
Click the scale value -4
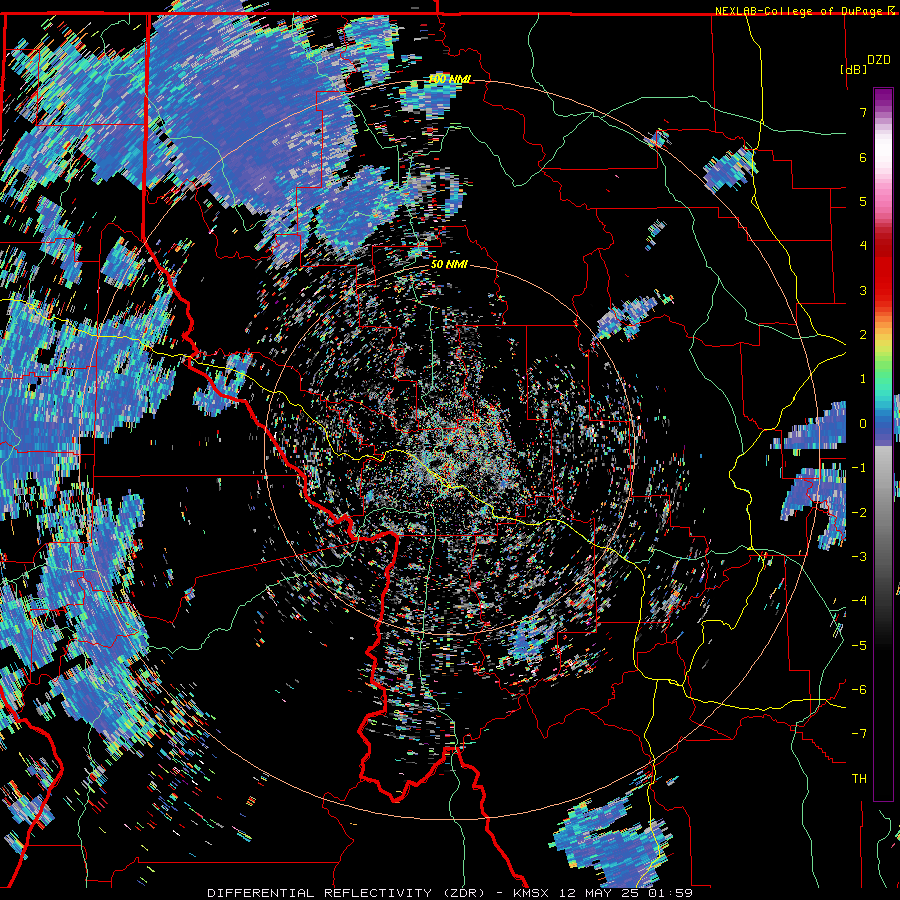tap(859, 600)
